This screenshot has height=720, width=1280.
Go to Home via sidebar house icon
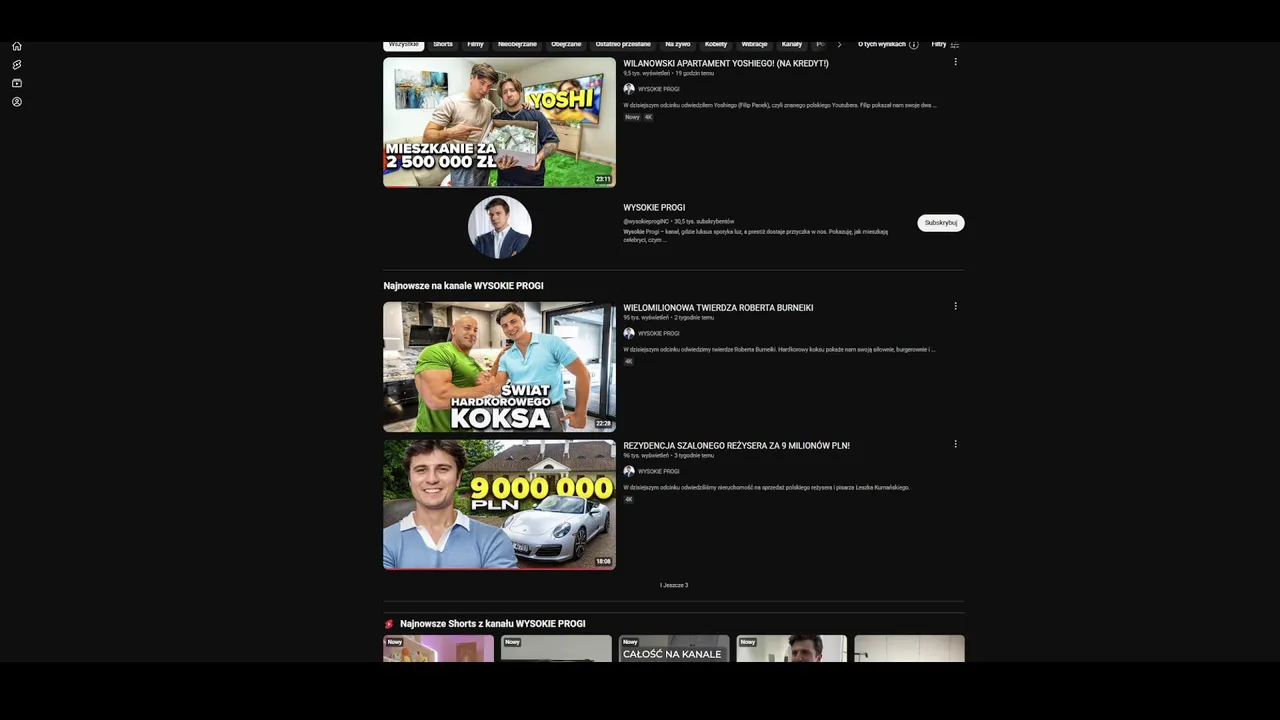tap(17, 46)
